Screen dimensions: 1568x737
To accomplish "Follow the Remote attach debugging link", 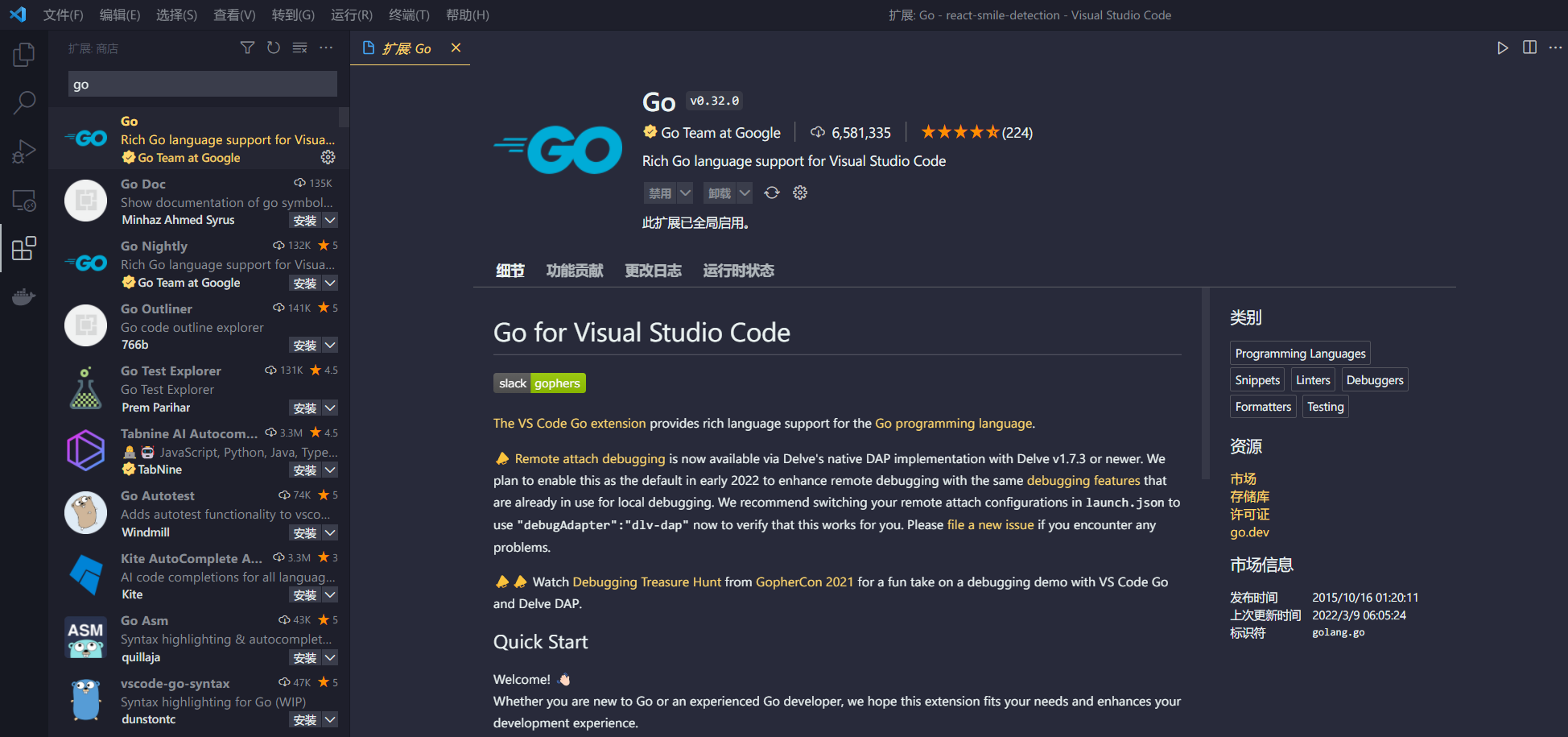I will (x=590, y=458).
